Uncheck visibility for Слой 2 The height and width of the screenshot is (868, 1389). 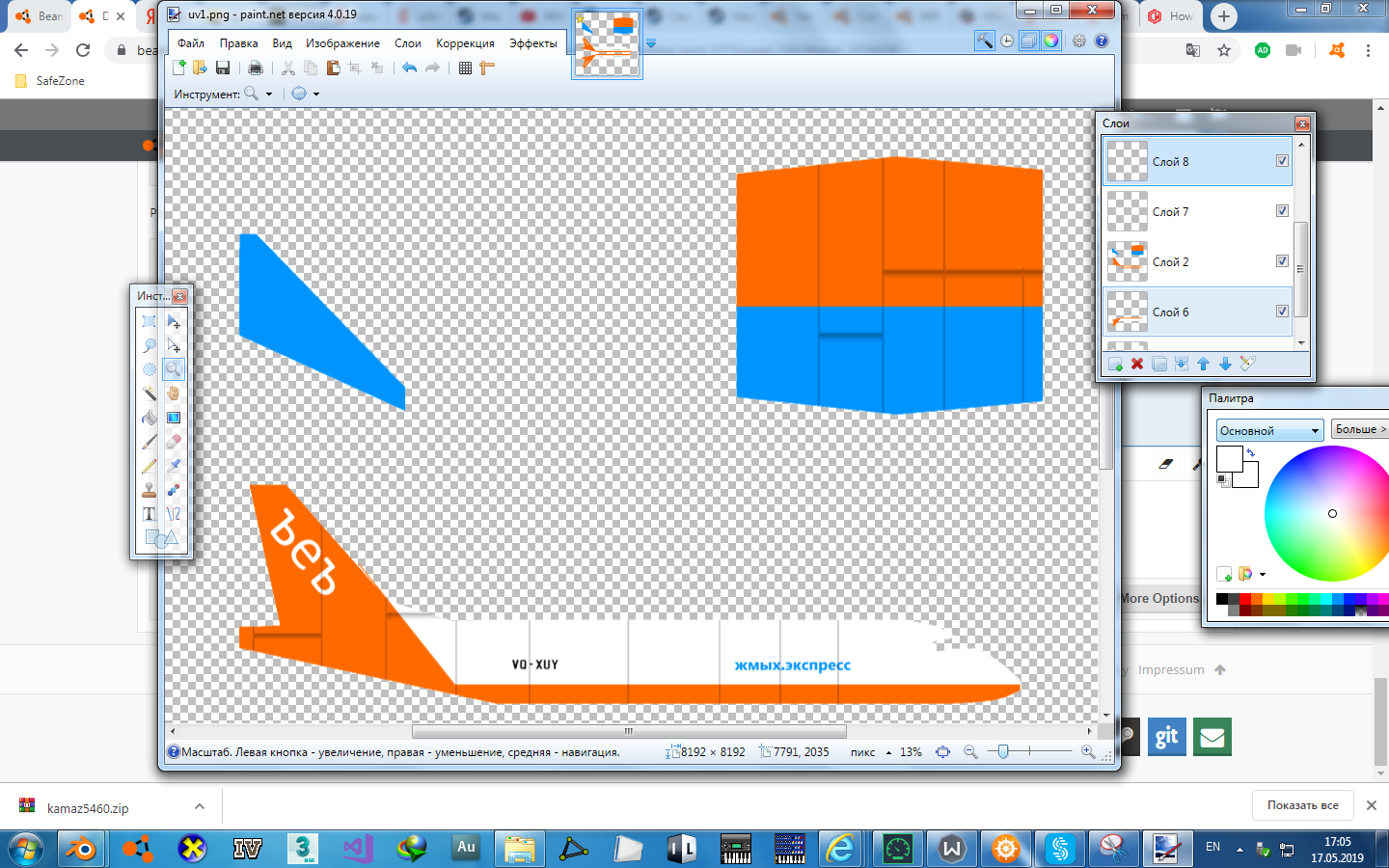click(x=1282, y=261)
